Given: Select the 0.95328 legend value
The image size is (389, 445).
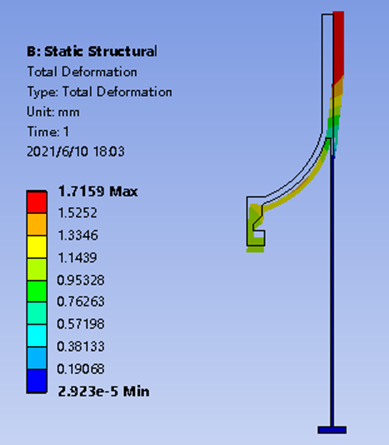Looking at the screenshot, I should pos(81,280).
